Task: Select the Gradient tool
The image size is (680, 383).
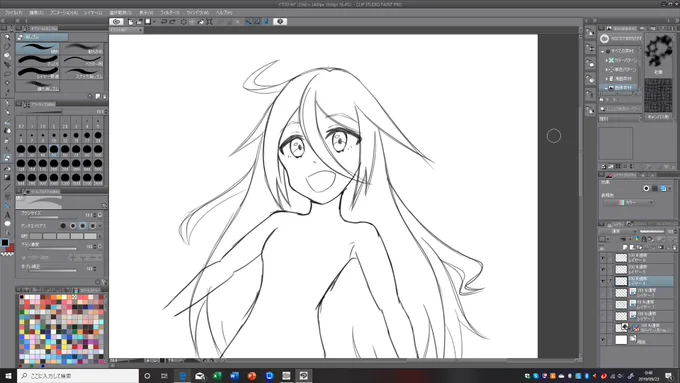Action: [x=7, y=177]
